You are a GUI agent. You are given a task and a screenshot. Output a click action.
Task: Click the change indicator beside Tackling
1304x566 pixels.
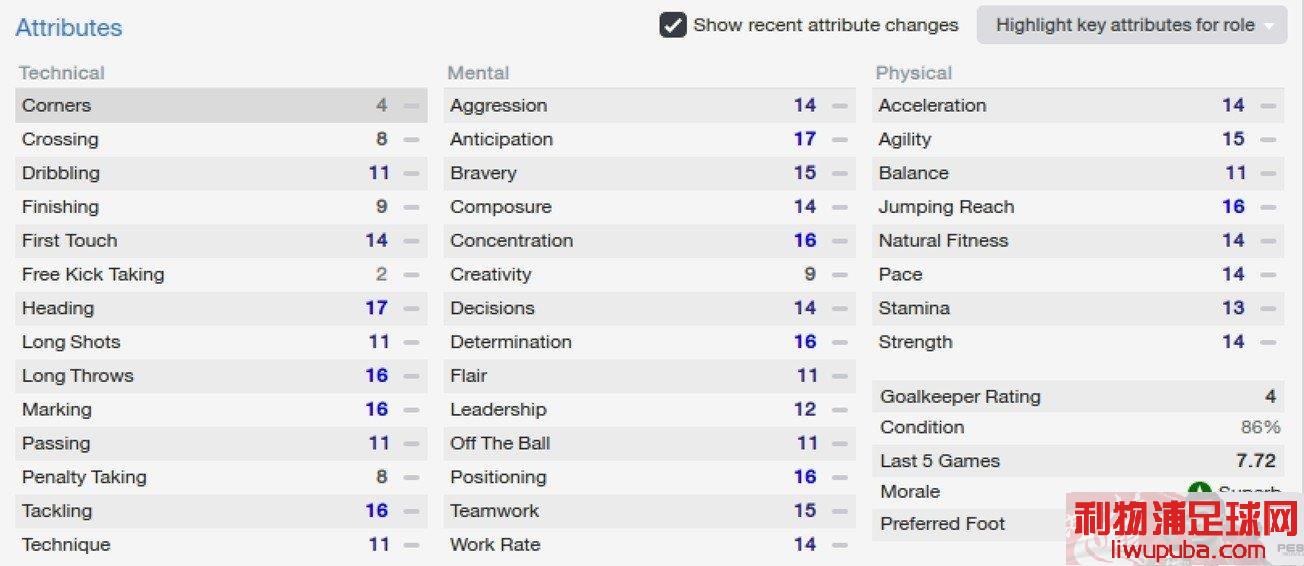411,511
